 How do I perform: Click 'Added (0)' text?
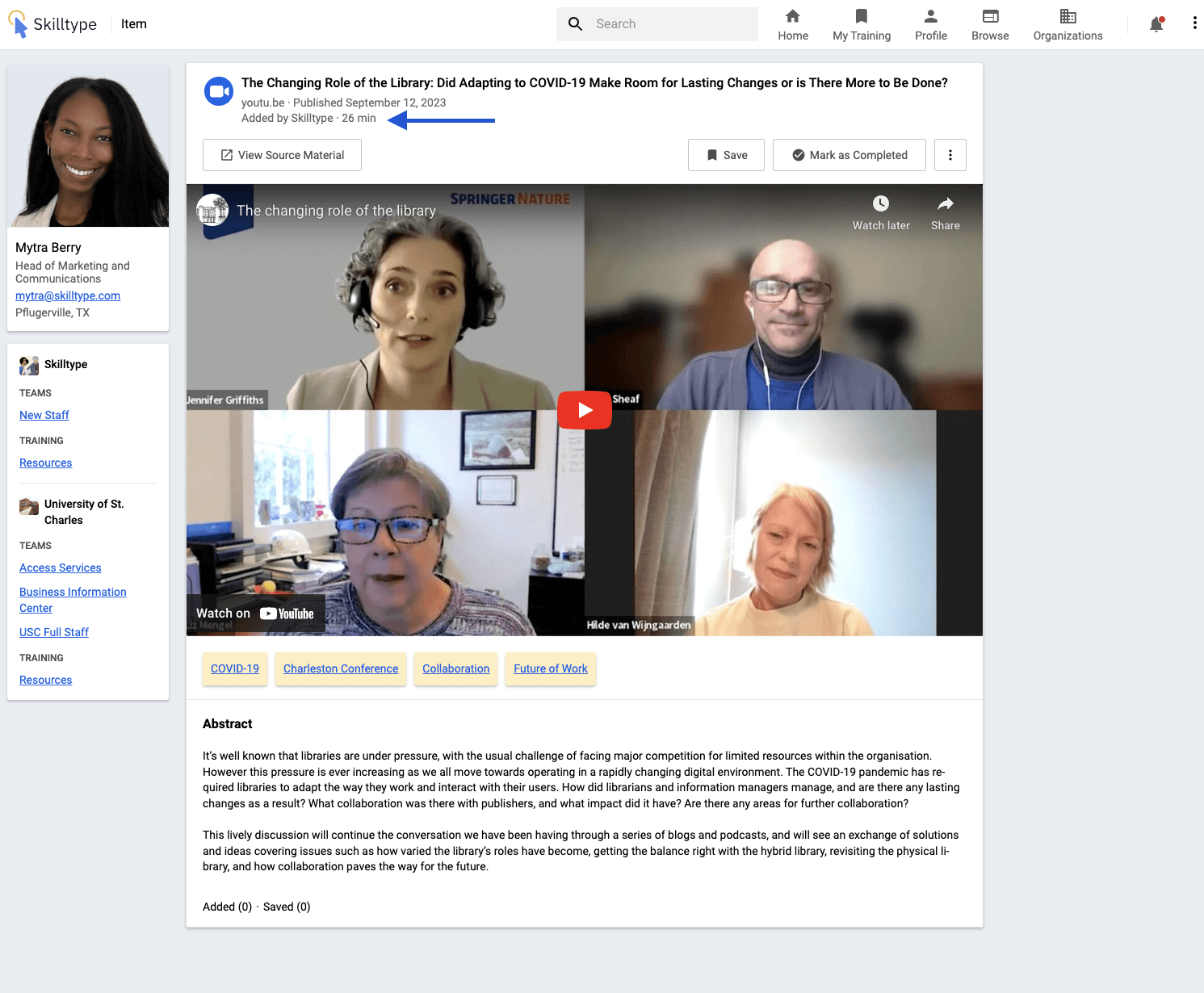(x=227, y=907)
